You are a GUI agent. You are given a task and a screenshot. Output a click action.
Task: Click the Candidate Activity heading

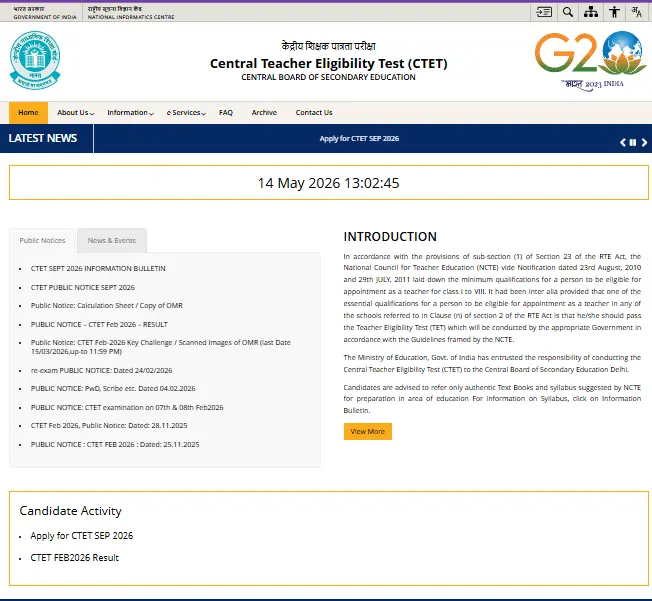click(x=71, y=511)
